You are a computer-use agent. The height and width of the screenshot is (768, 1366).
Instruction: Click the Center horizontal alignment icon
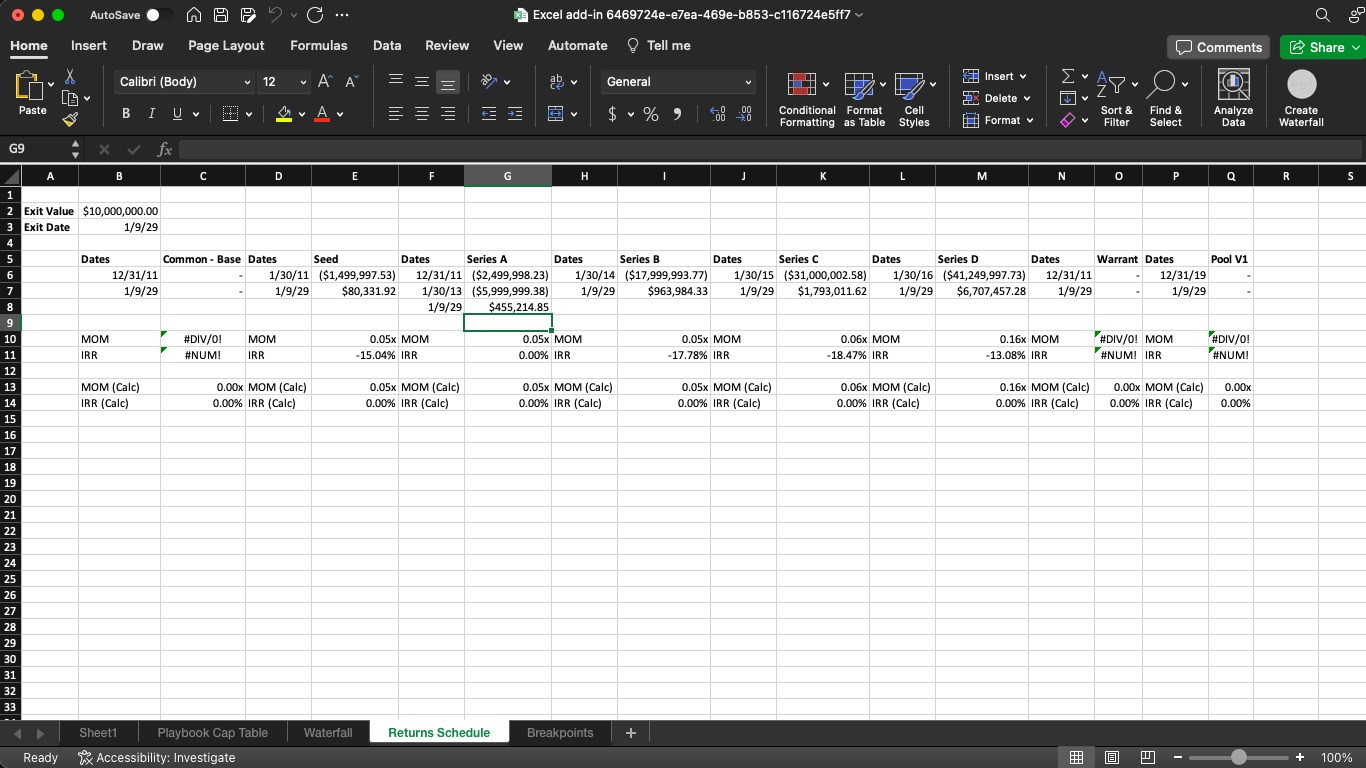tap(422, 114)
